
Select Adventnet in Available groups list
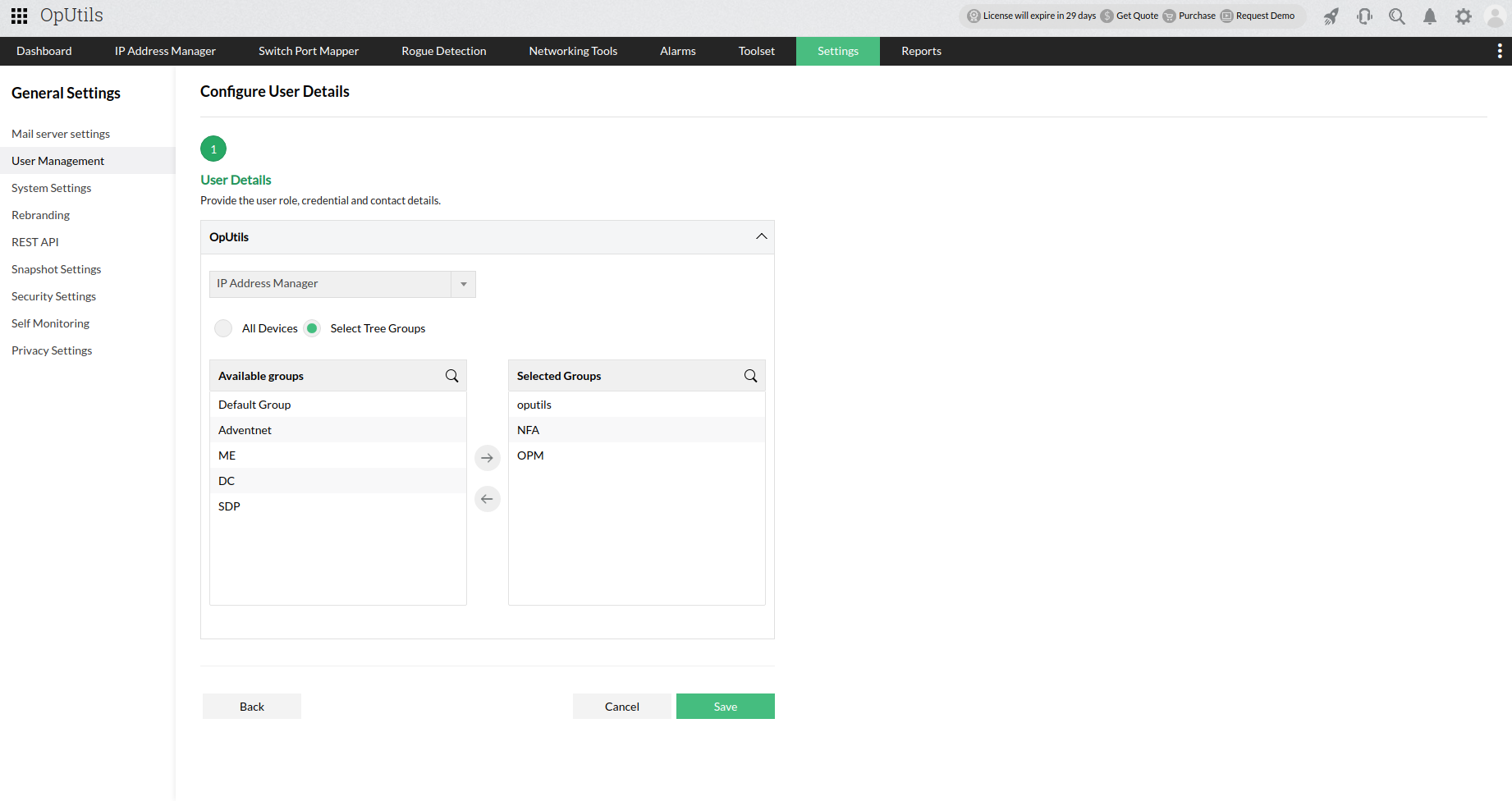coord(245,429)
